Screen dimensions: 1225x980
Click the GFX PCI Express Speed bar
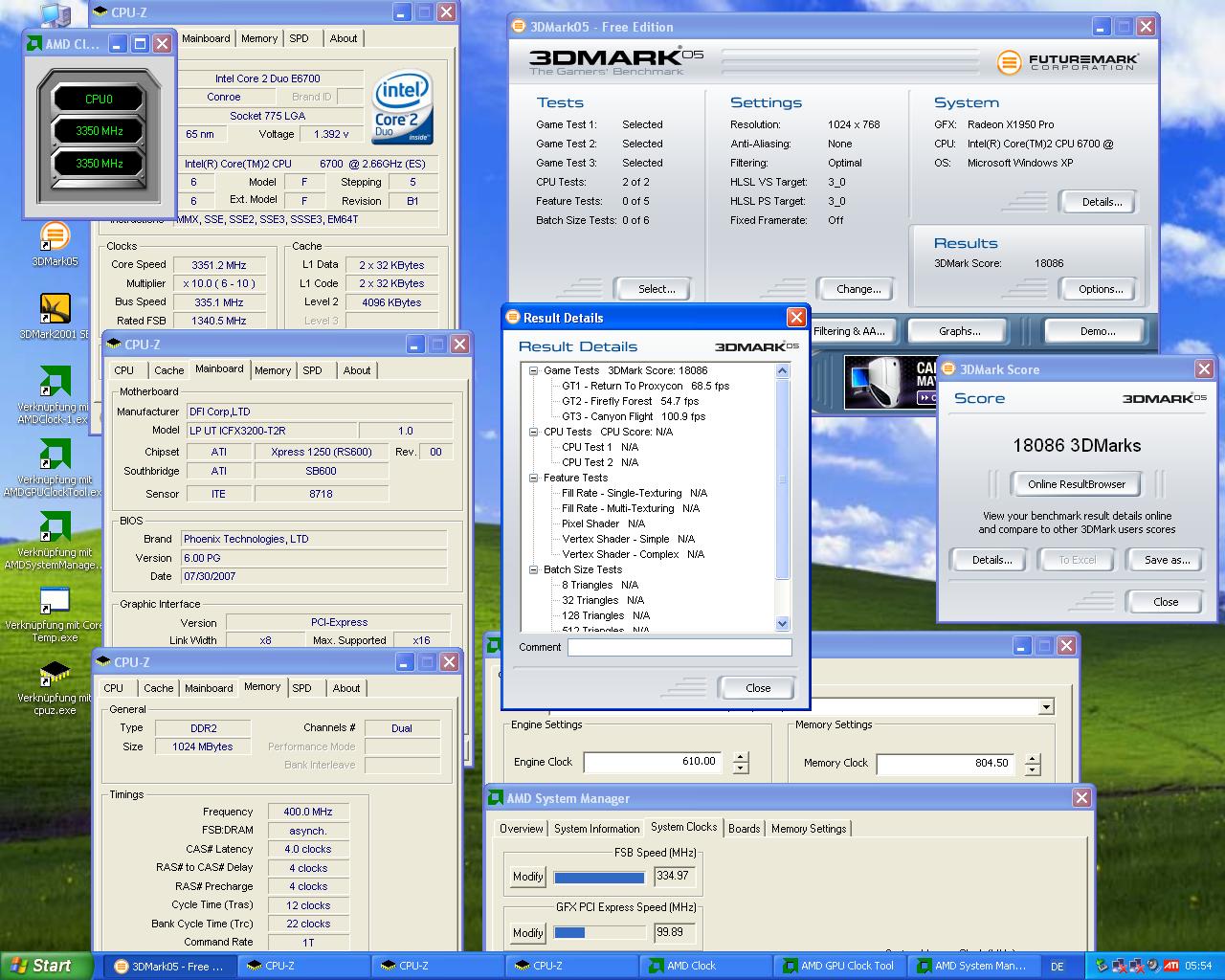[599, 933]
